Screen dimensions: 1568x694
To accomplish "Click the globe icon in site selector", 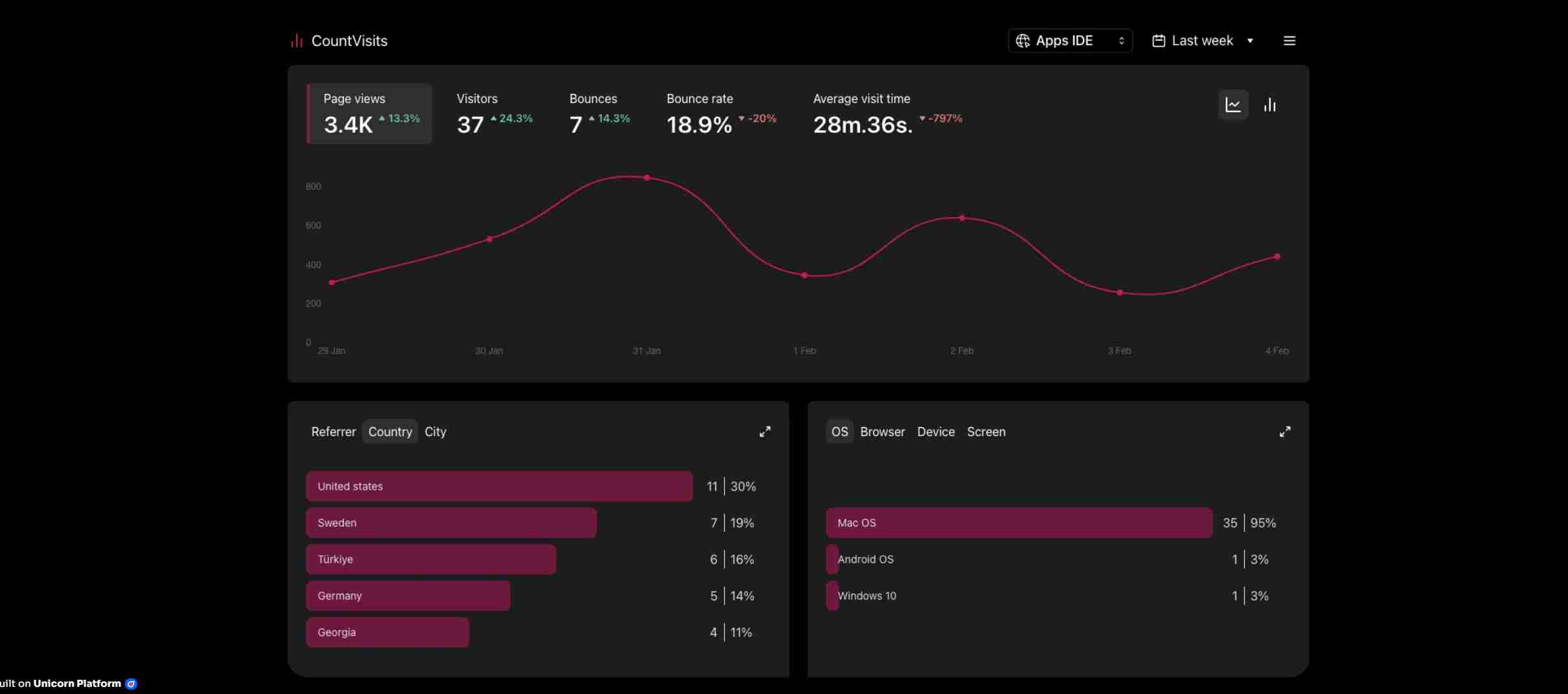I will coord(1023,41).
